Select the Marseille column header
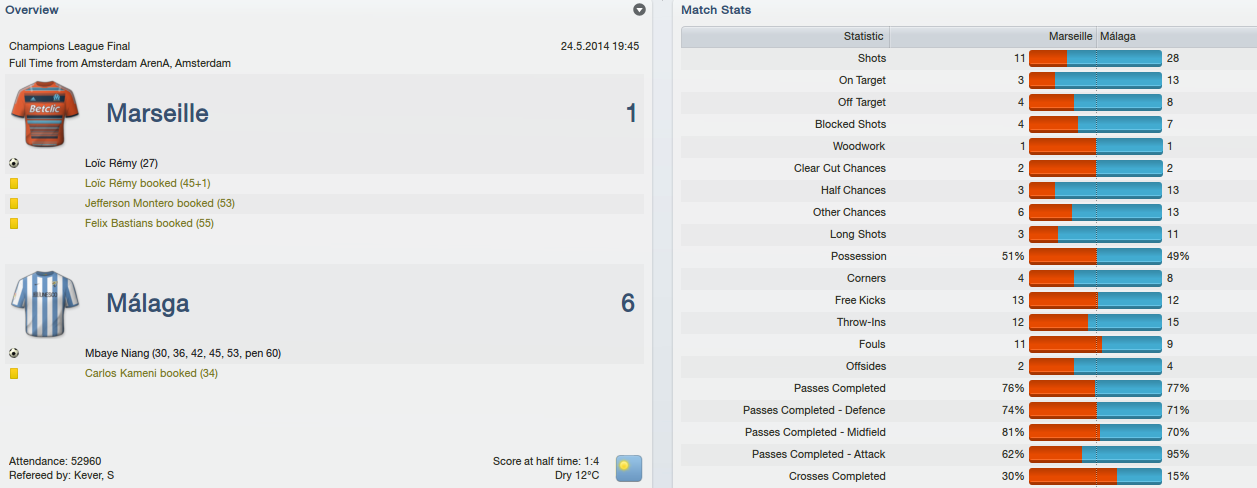 993,36
